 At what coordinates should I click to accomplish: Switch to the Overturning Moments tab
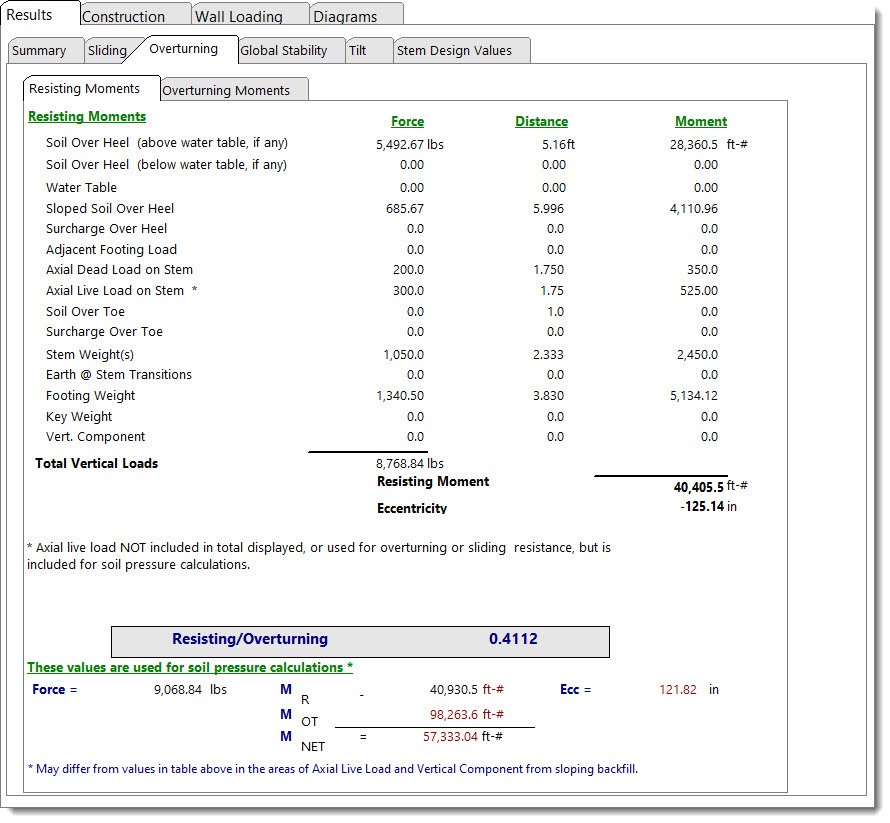[226, 90]
